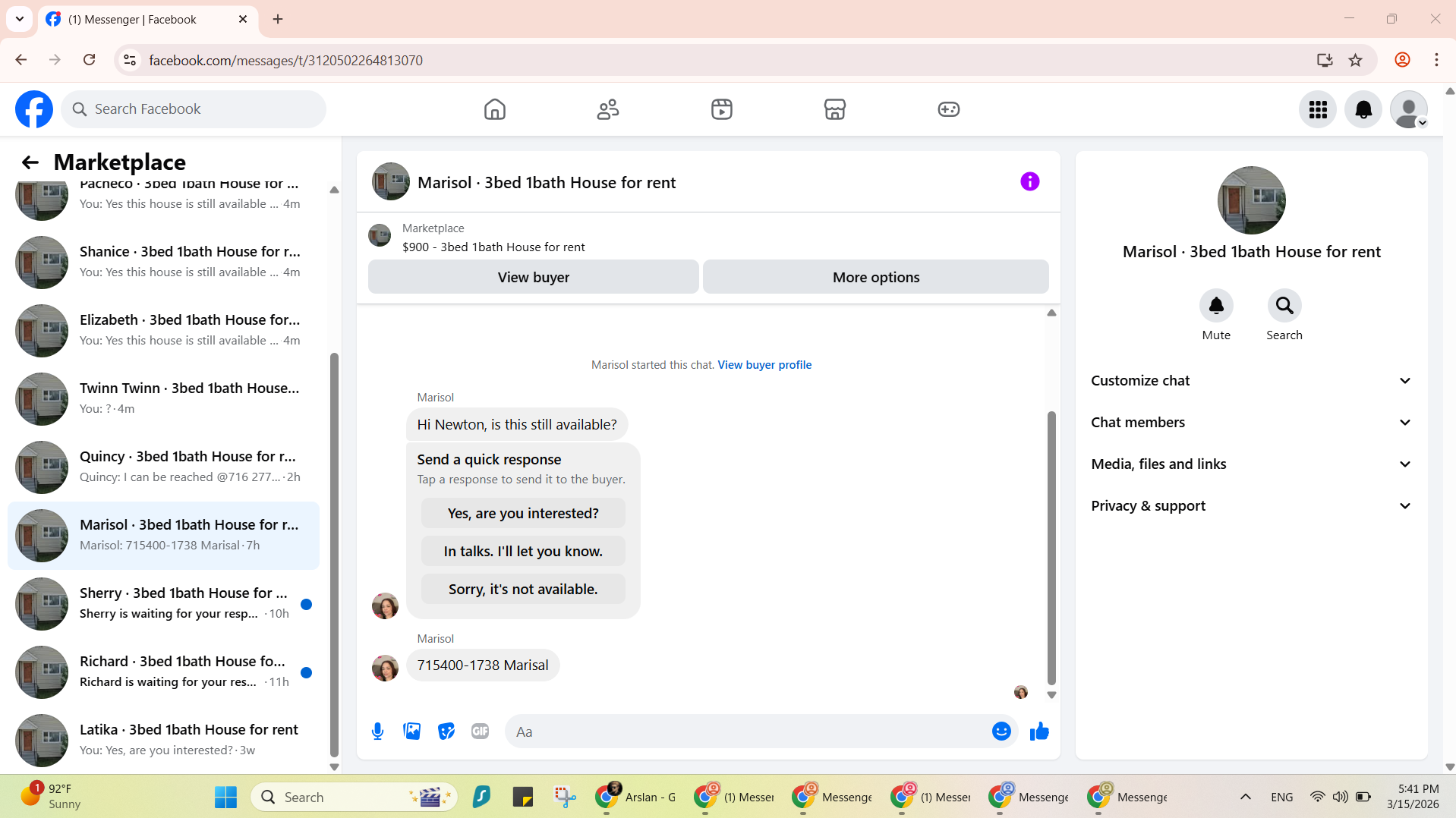The width and height of the screenshot is (1456, 818).
Task: Open Quincy conversation in the list
Action: pyautogui.click(x=163, y=467)
